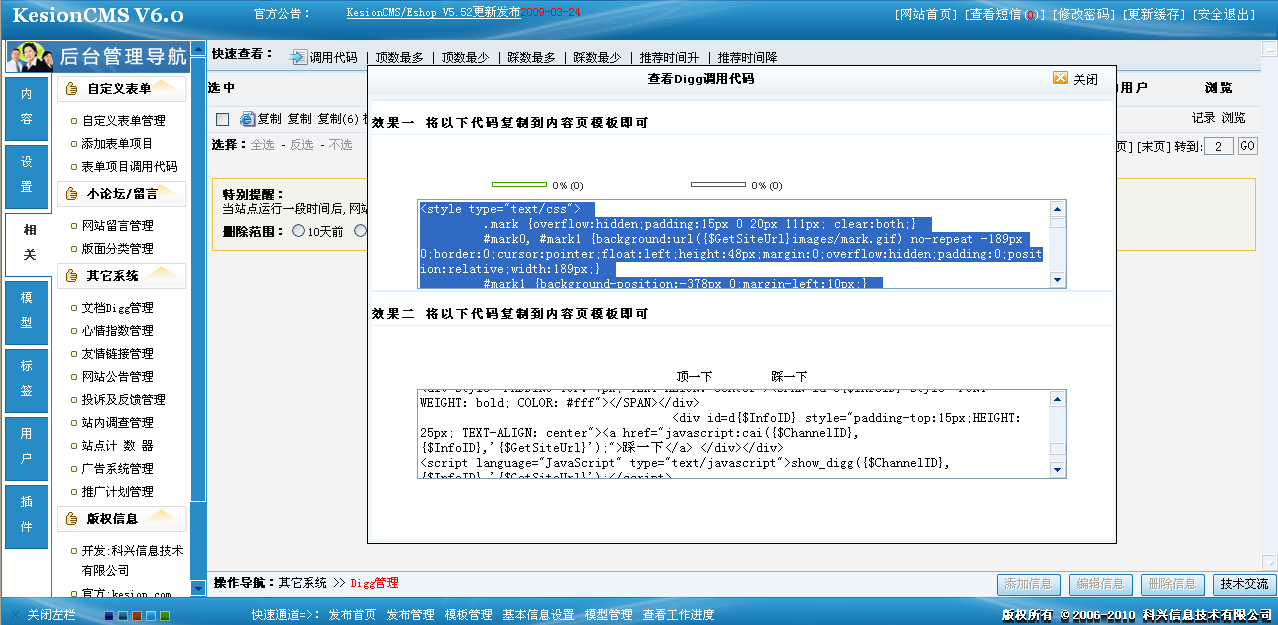Click the page number input field
Screen dimensions: 1278x625
1218,146
